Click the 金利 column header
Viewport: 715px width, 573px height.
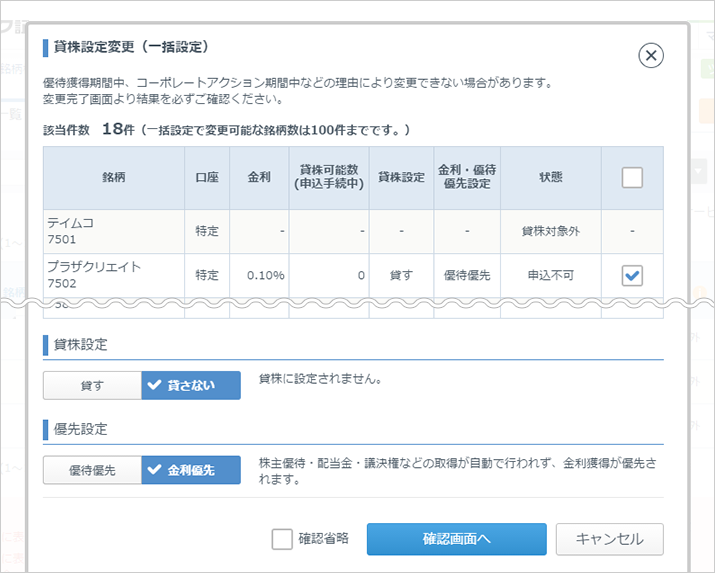pos(258,177)
